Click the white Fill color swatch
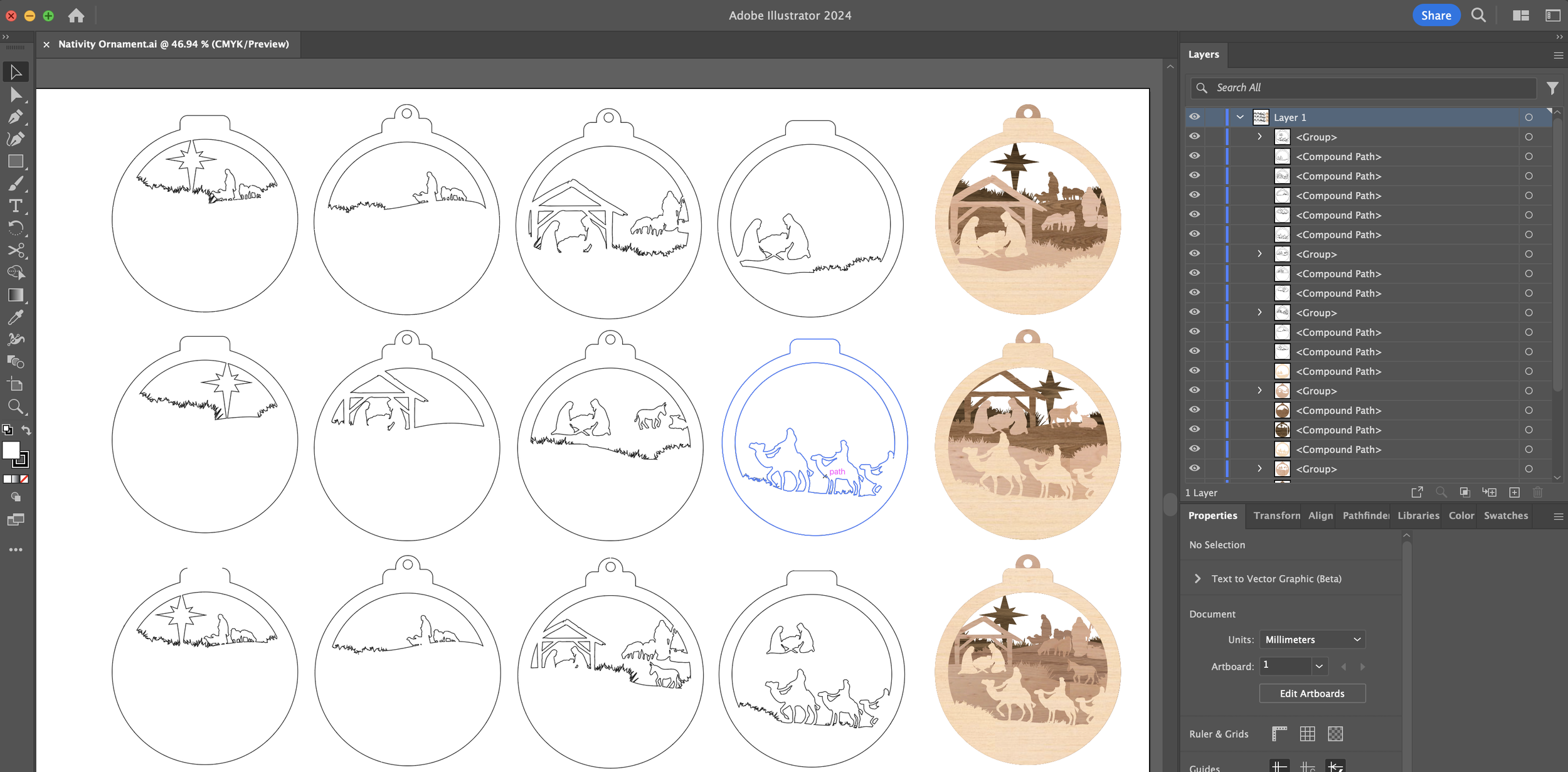The image size is (1568, 772). pos(11,450)
